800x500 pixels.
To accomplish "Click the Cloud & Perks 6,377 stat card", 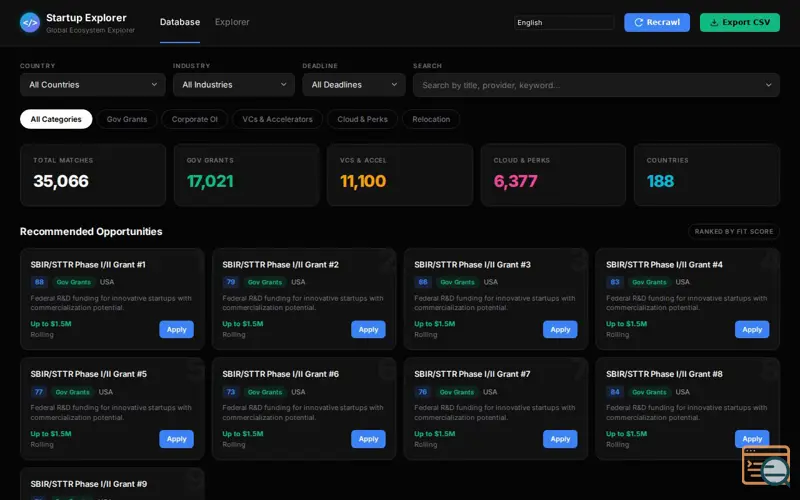I will click(553, 175).
